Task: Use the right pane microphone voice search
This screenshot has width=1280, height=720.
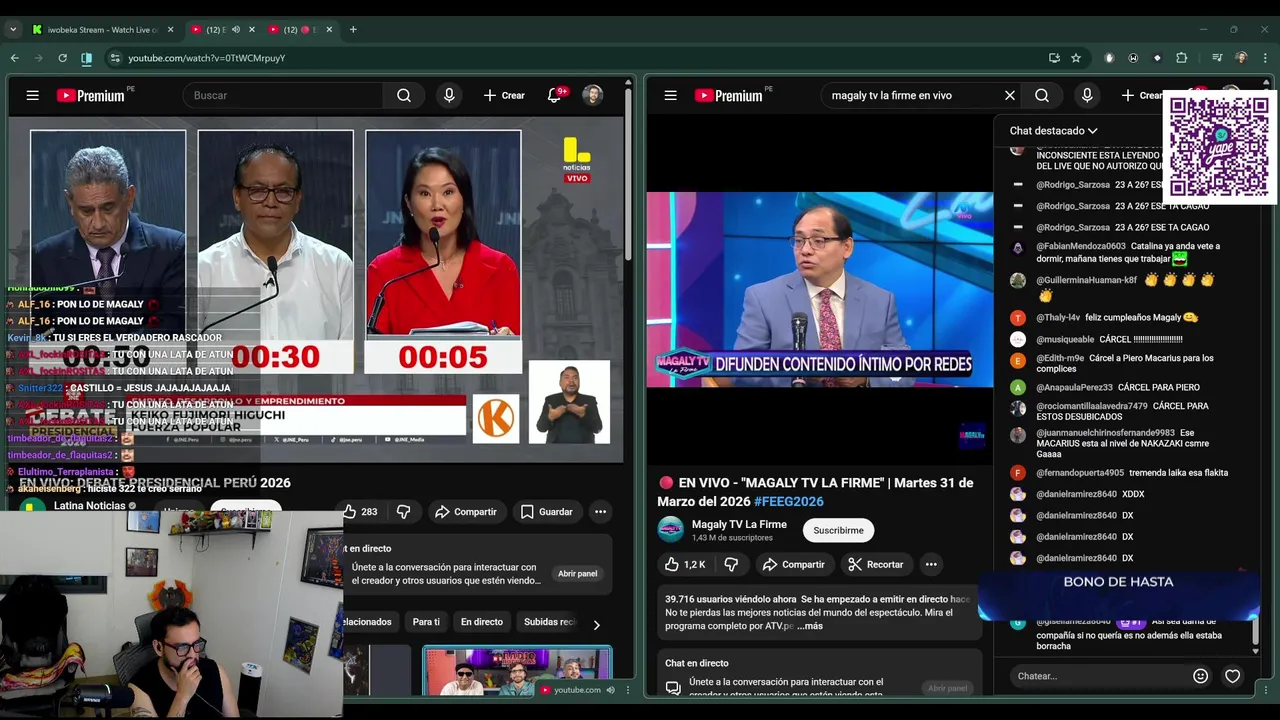Action: (1087, 95)
